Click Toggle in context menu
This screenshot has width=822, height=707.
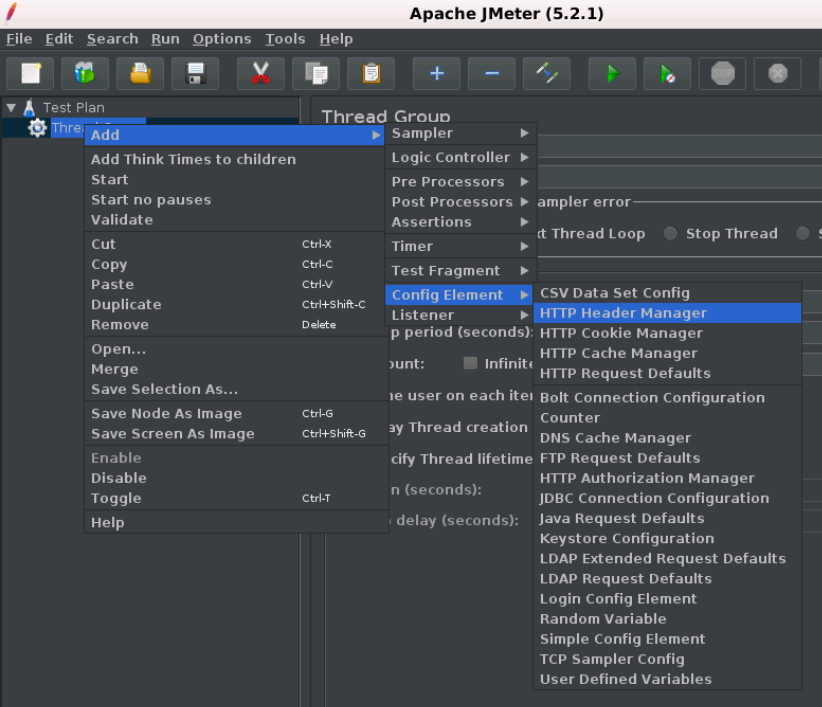click(236, 498)
